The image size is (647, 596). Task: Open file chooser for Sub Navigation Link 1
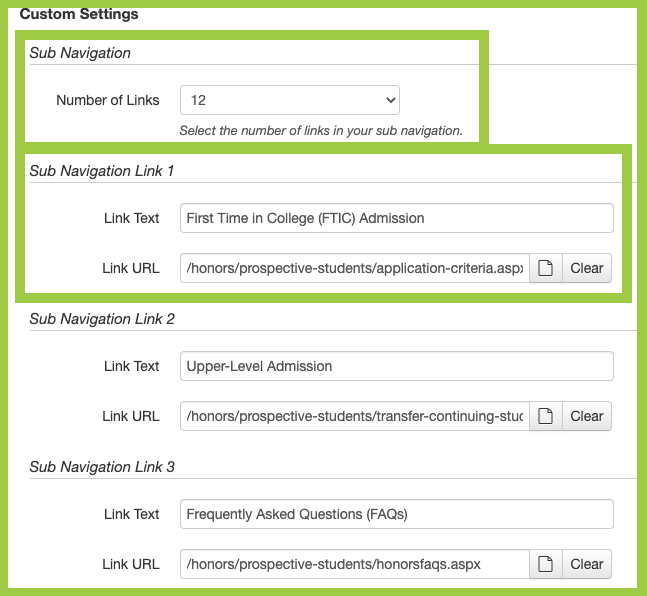pyautogui.click(x=546, y=268)
